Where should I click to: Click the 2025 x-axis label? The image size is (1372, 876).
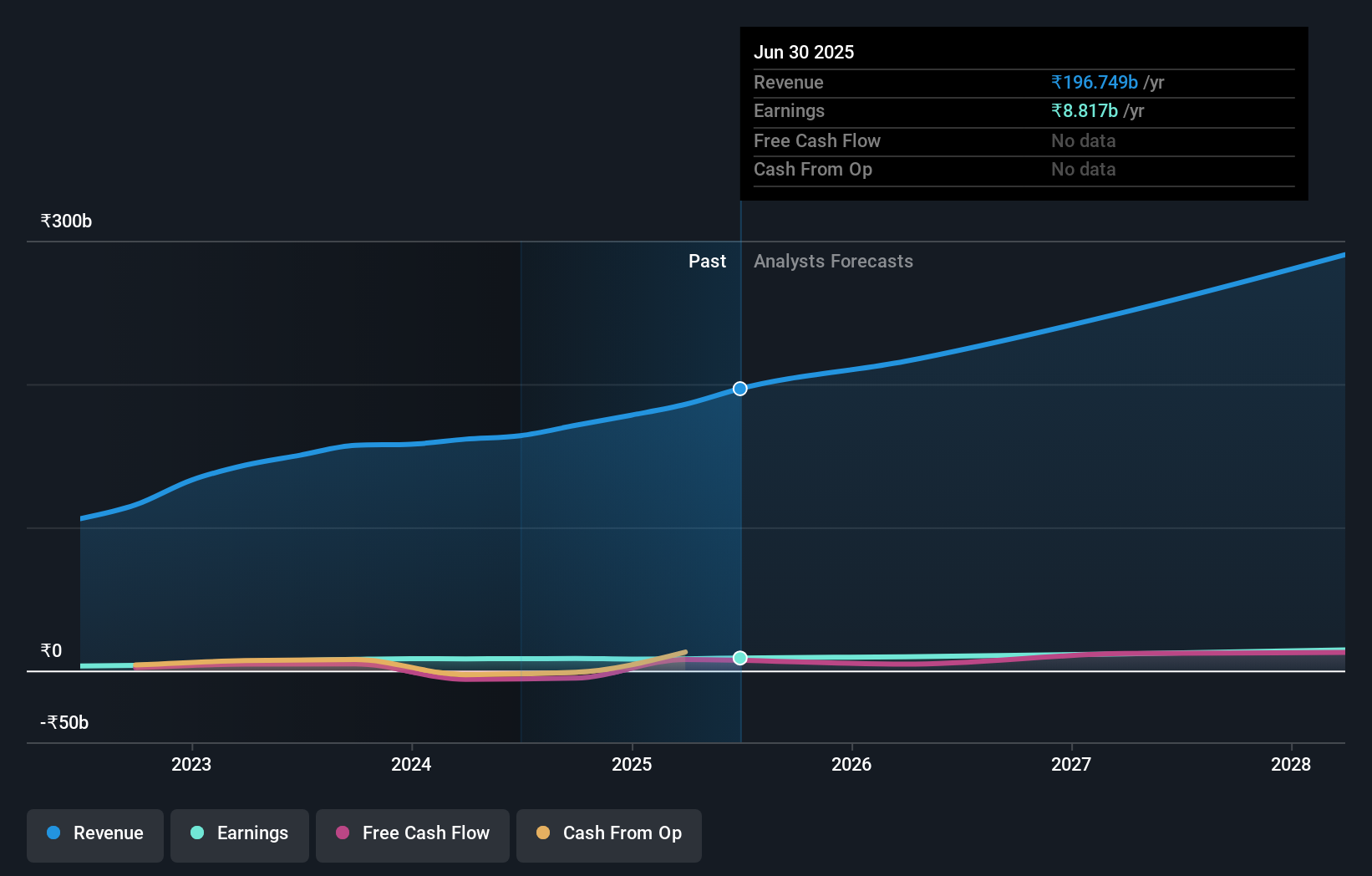point(632,764)
